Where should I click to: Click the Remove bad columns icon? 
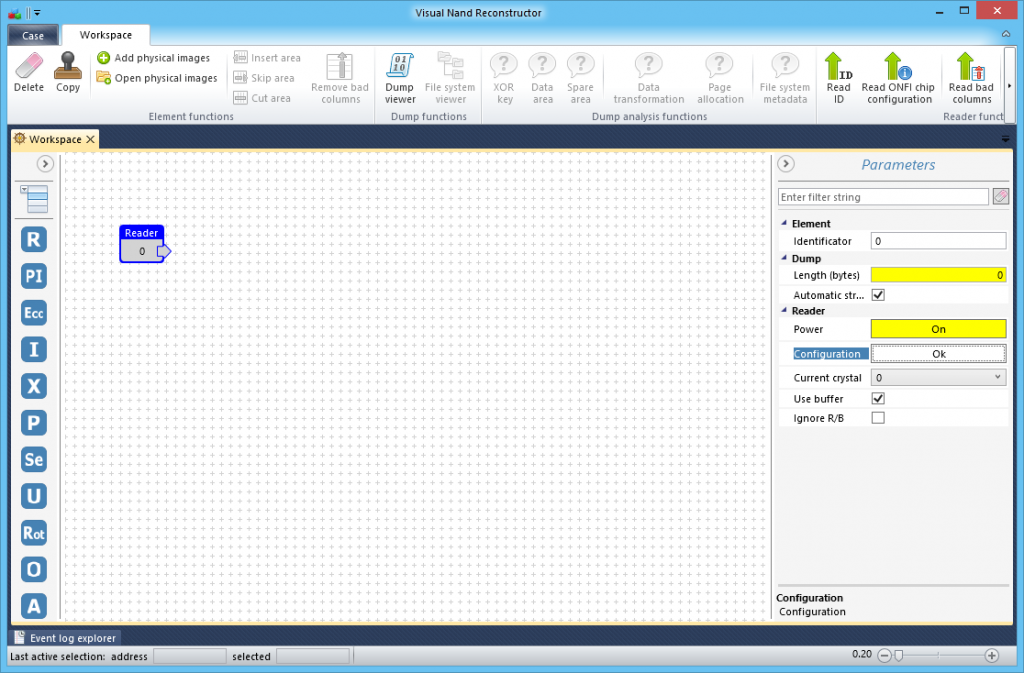pyautogui.click(x=340, y=65)
